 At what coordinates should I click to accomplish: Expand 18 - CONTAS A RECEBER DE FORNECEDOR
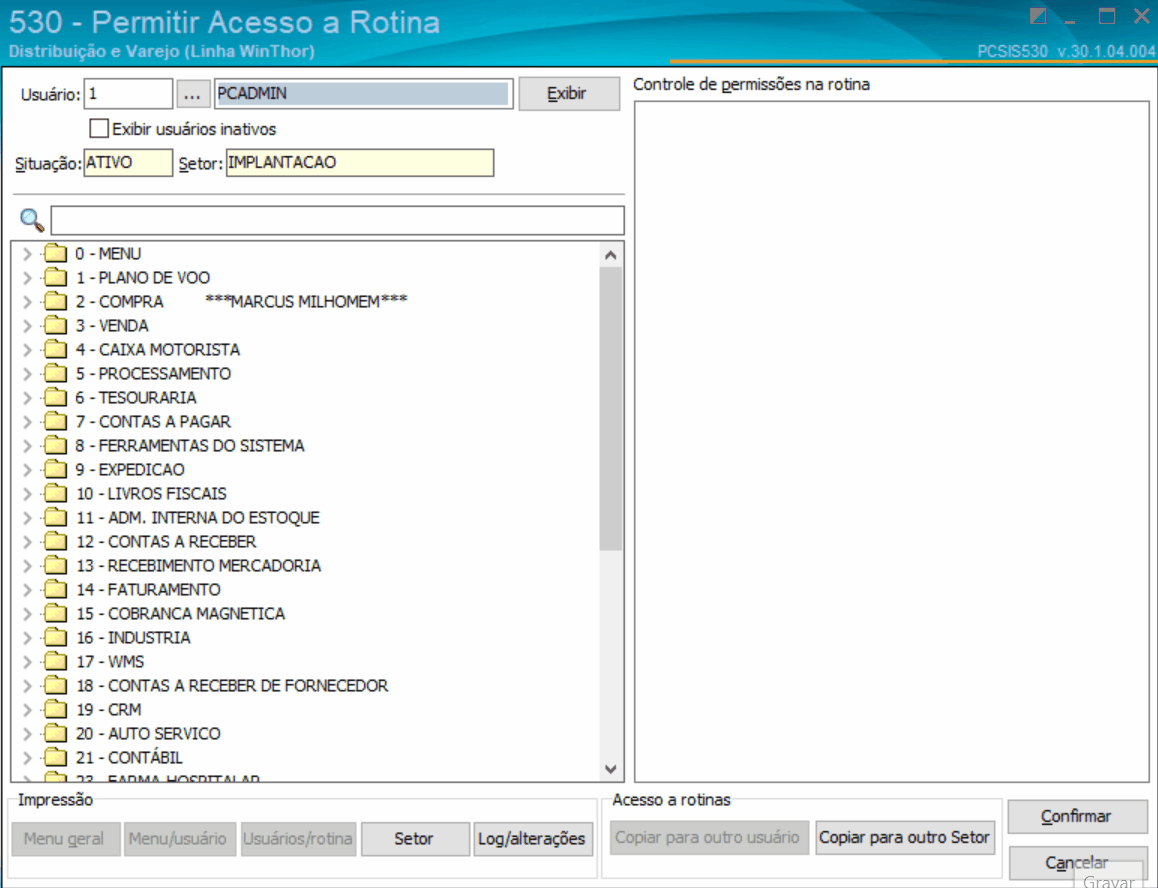pos(27,686)
